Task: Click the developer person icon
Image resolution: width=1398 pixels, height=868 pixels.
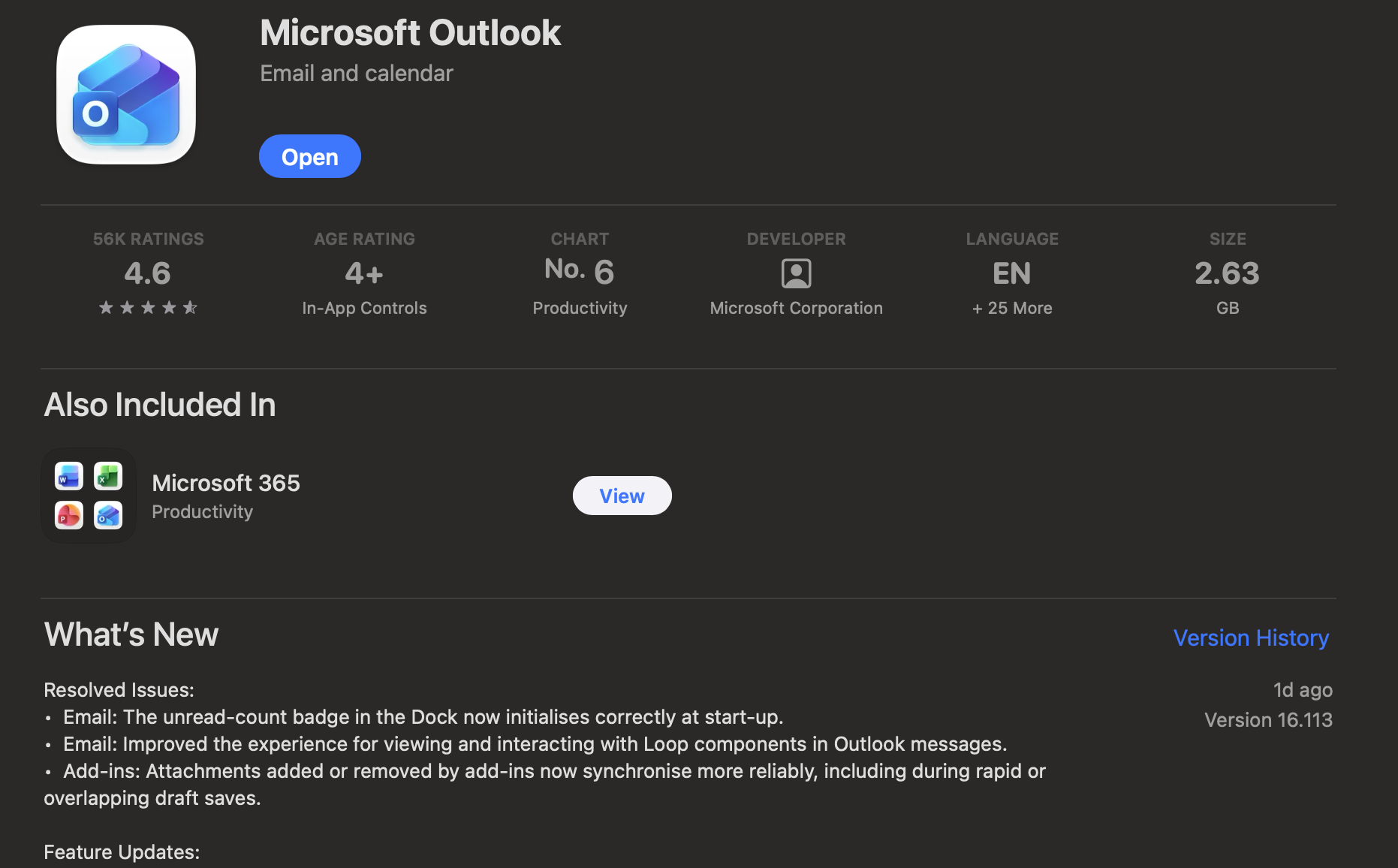Action: [797, 273]
